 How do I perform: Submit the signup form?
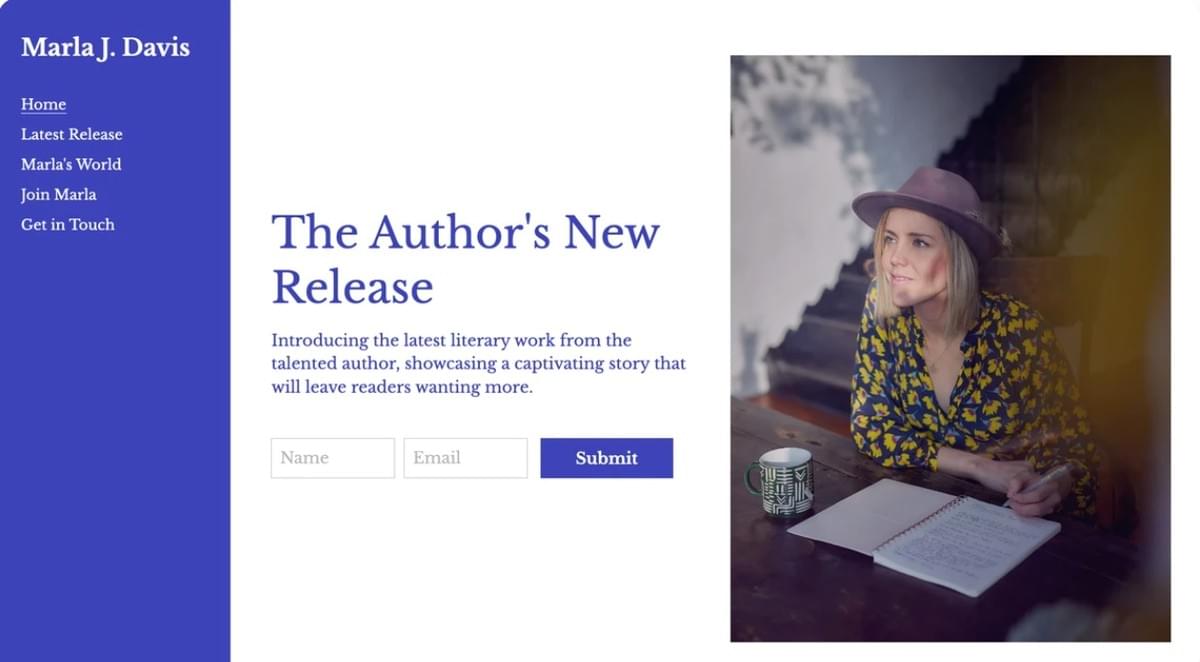pos(606,458)
